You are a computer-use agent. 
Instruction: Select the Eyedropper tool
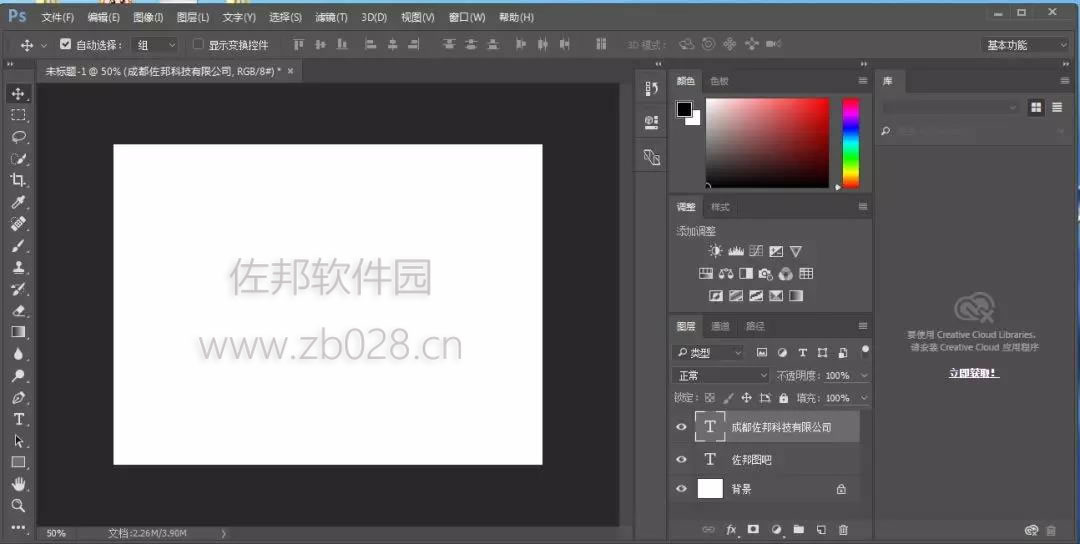19,202
